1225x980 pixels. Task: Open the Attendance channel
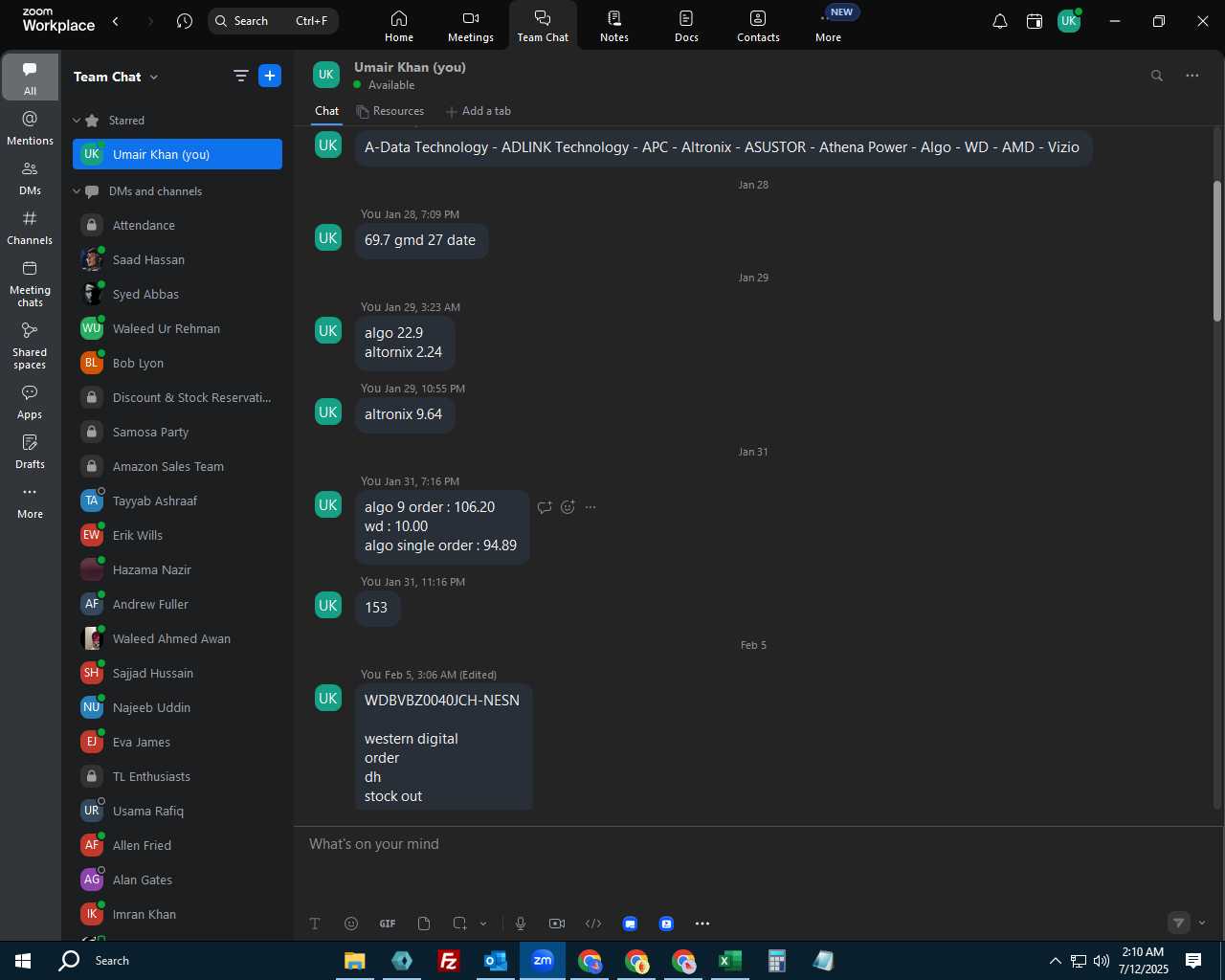177,226
